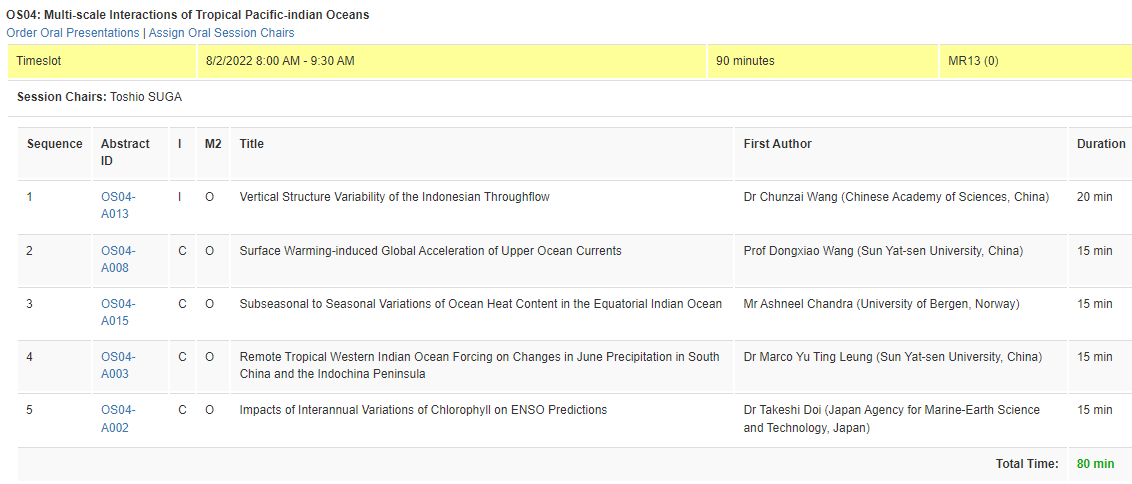Click the 80 min total time value
This screenshot has width=1132, height=484.
(x=1095, y=464)
